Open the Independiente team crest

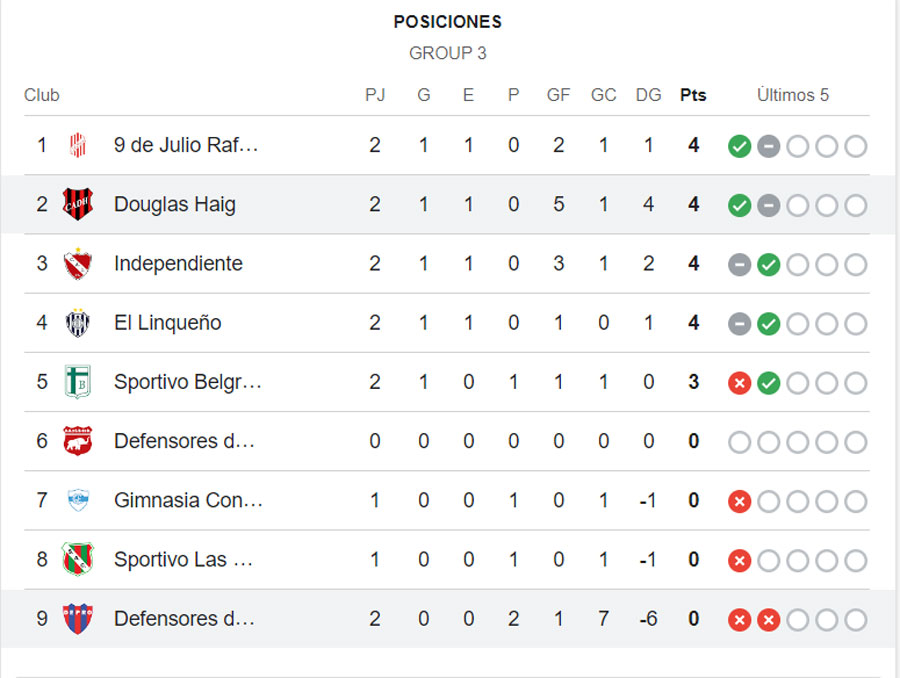point(77,264)
